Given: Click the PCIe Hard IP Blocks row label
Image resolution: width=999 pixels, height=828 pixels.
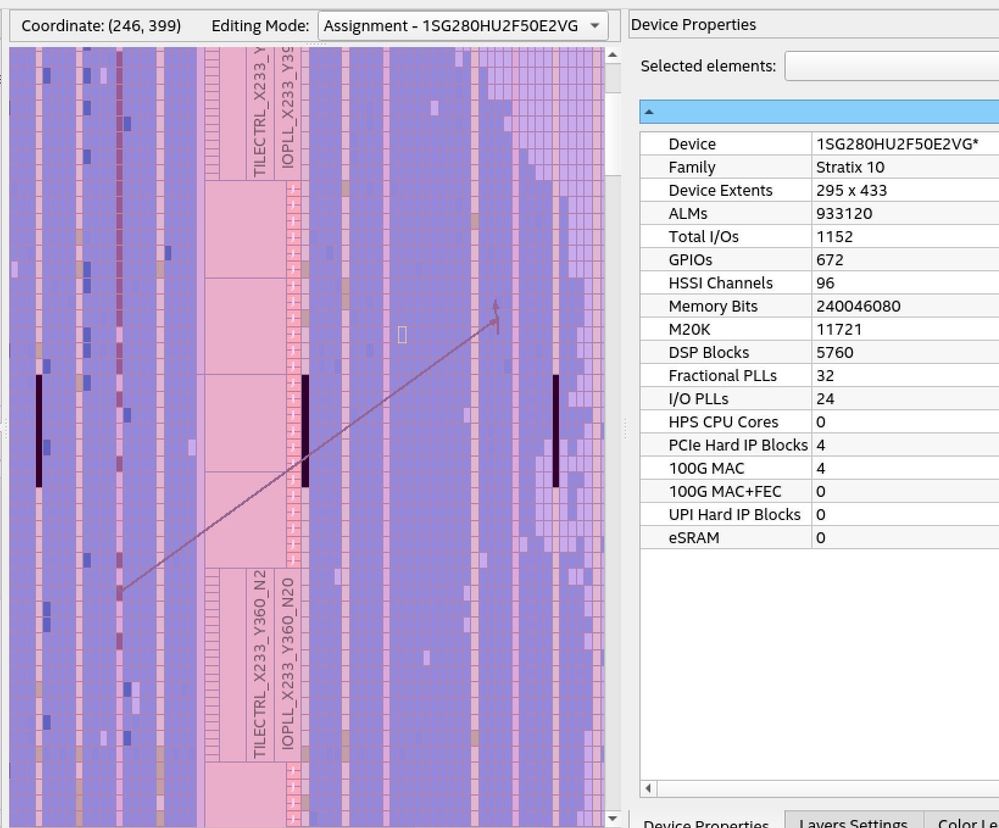Looking at the screenshot, I should tap(738, 445).
